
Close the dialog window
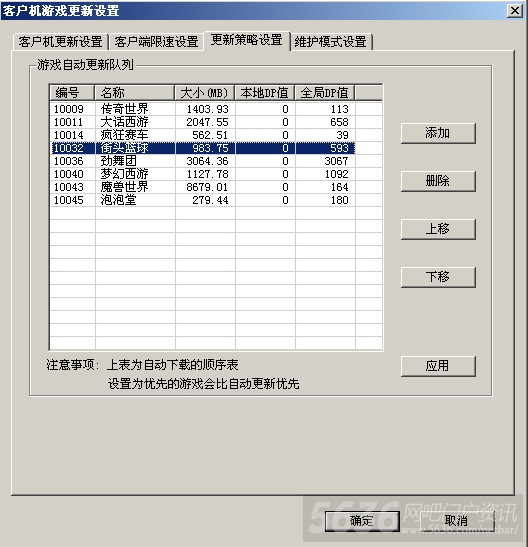pyautogui.click(x=515, y=11)
